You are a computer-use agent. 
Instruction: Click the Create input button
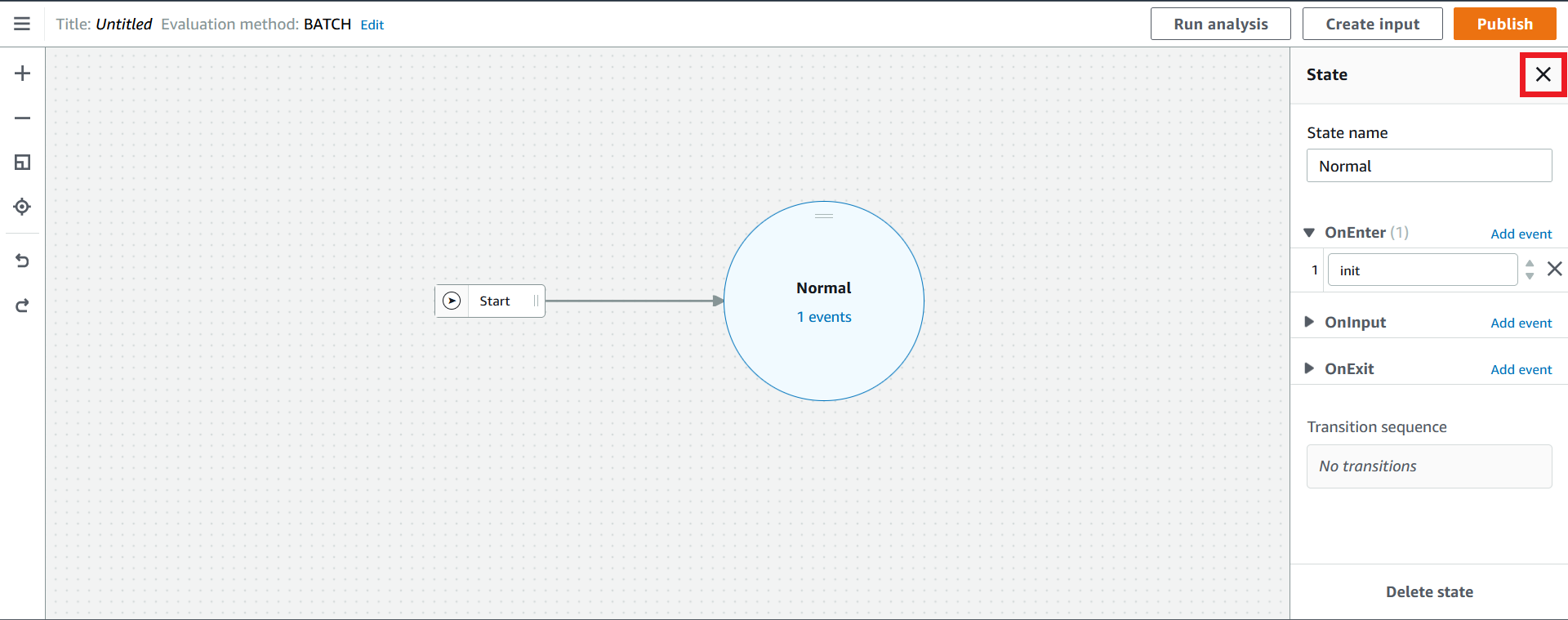[1372, 24]
